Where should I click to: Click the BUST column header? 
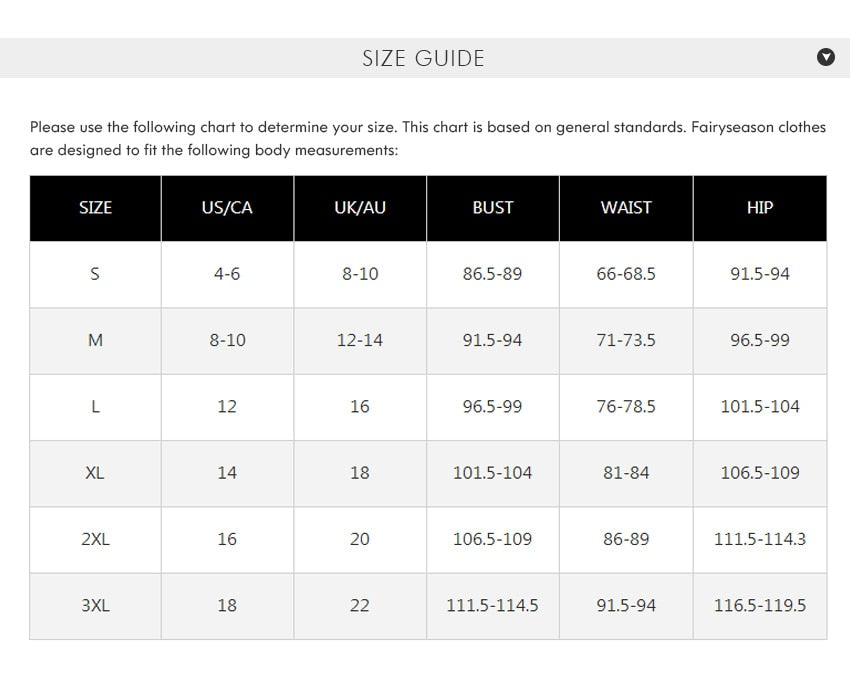coord(492,208)
